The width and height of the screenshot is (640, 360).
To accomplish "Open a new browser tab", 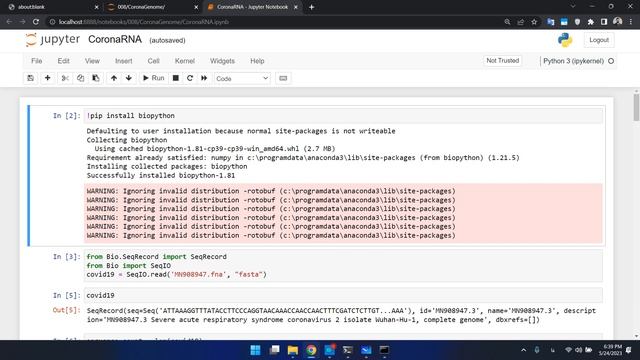I will coord(311,7).
